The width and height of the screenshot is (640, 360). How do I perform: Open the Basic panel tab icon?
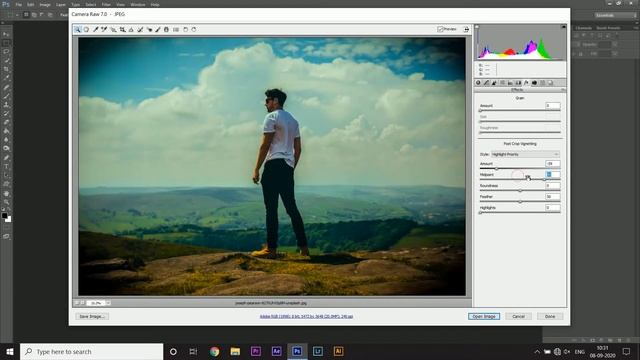click(478, 83)
